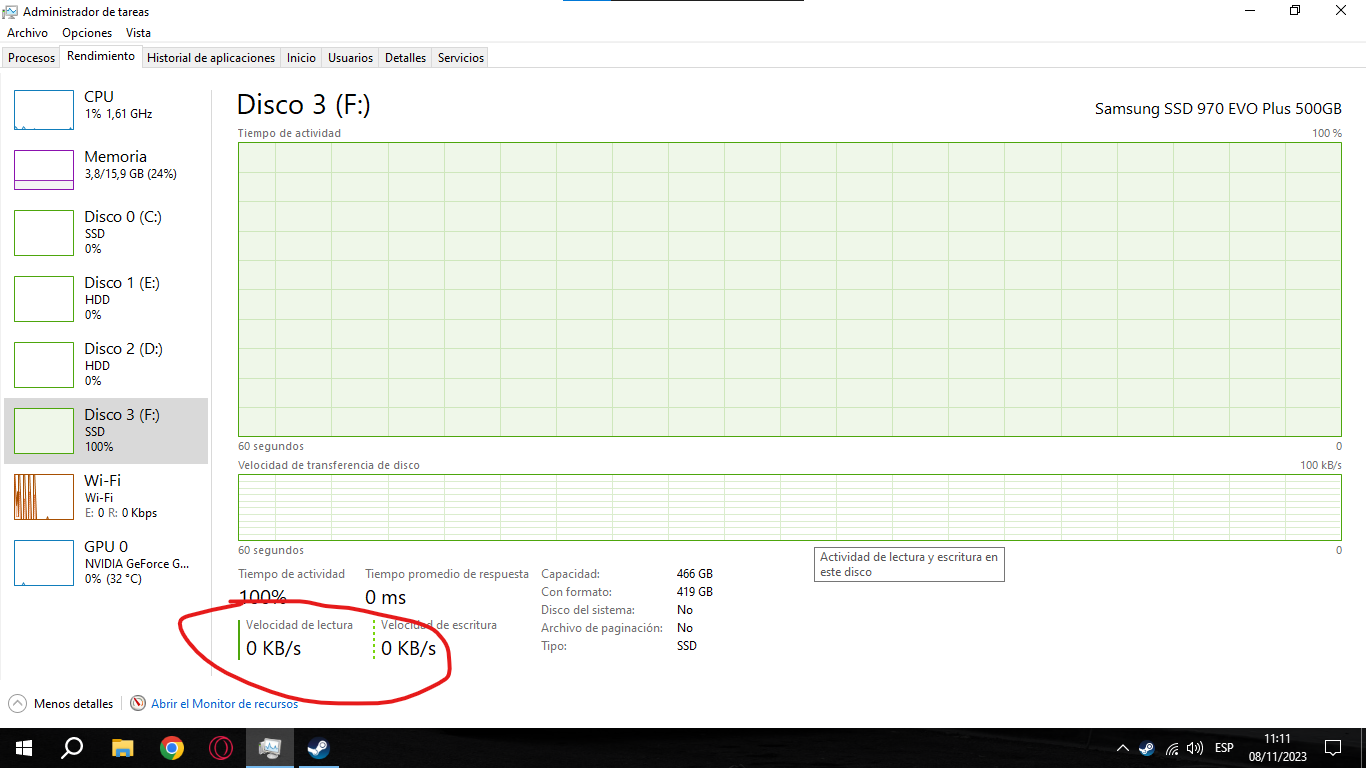
Task: Open Windows Search from the taskbar
Action: 72,748
